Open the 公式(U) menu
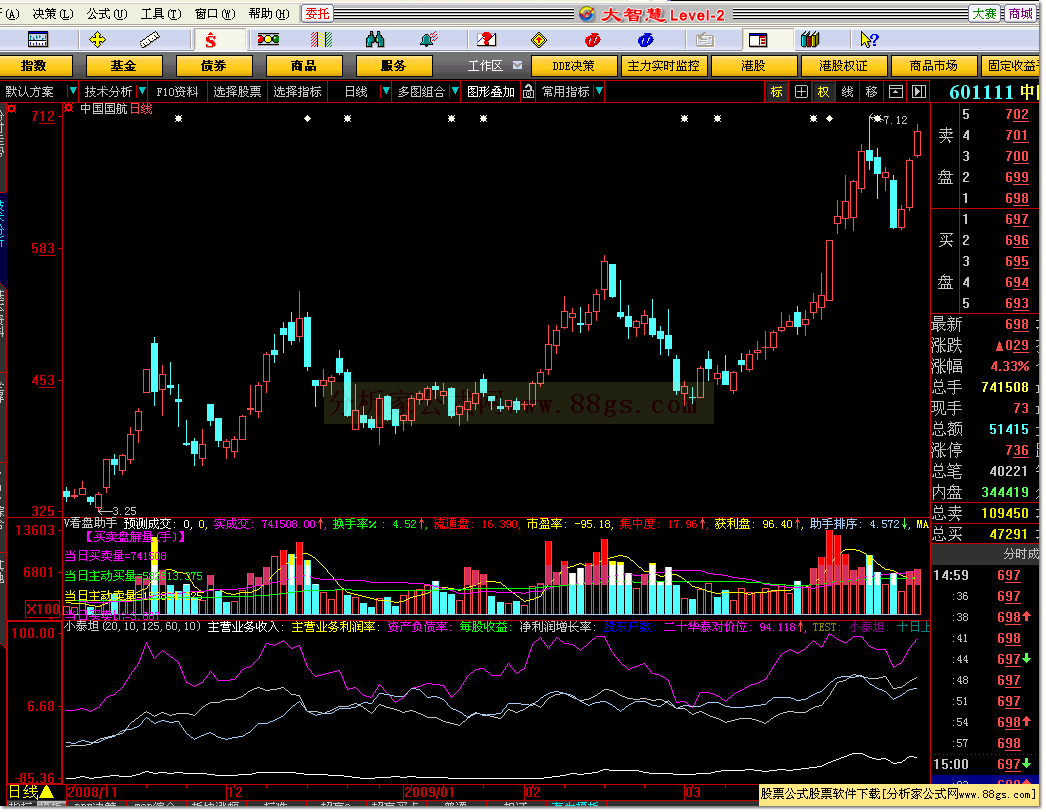The image size is (1046, 812). point(107,13)
